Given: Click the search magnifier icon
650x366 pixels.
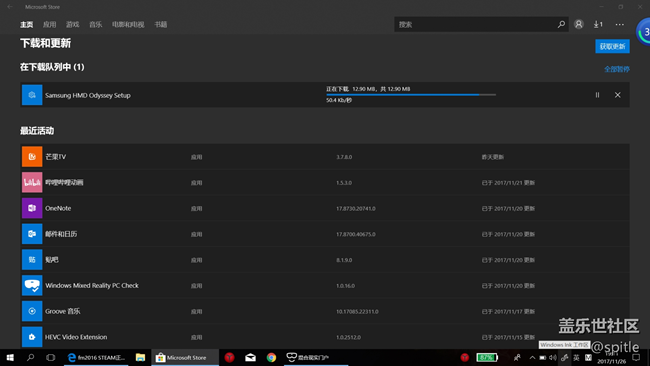Looking at the screenshot, I should tap(561, 24).
